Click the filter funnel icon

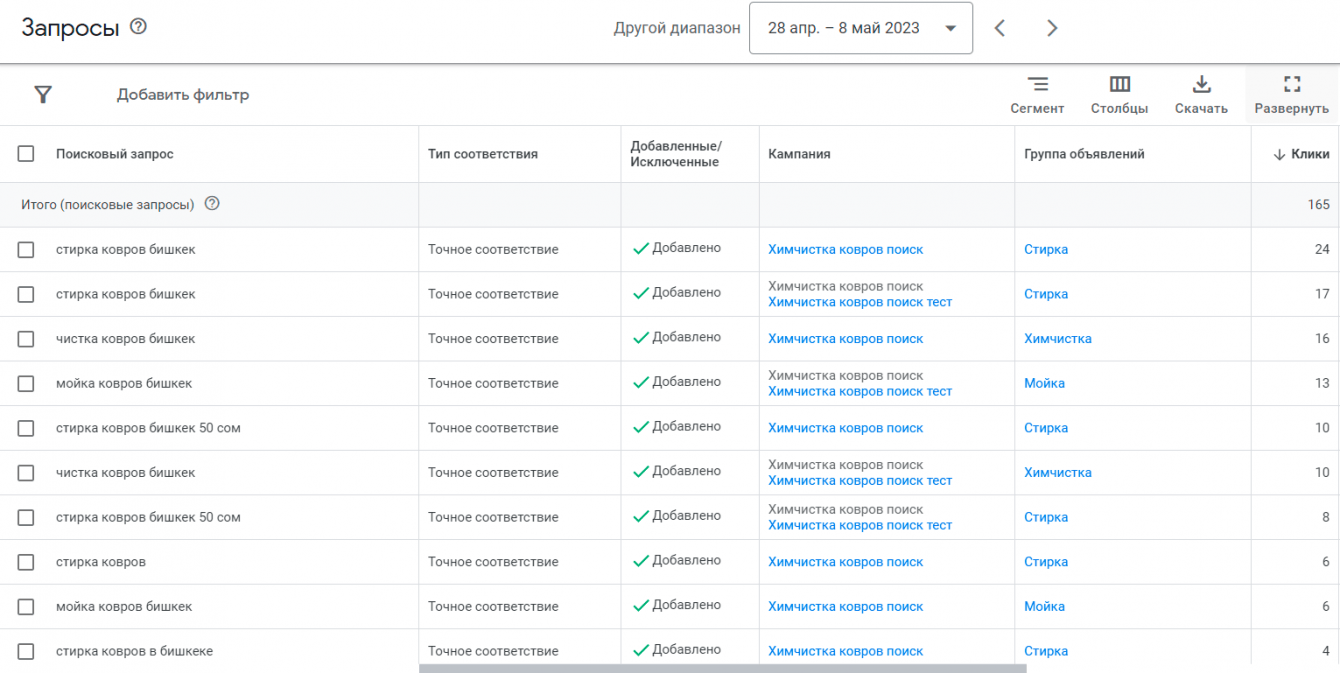pos(43,95)
